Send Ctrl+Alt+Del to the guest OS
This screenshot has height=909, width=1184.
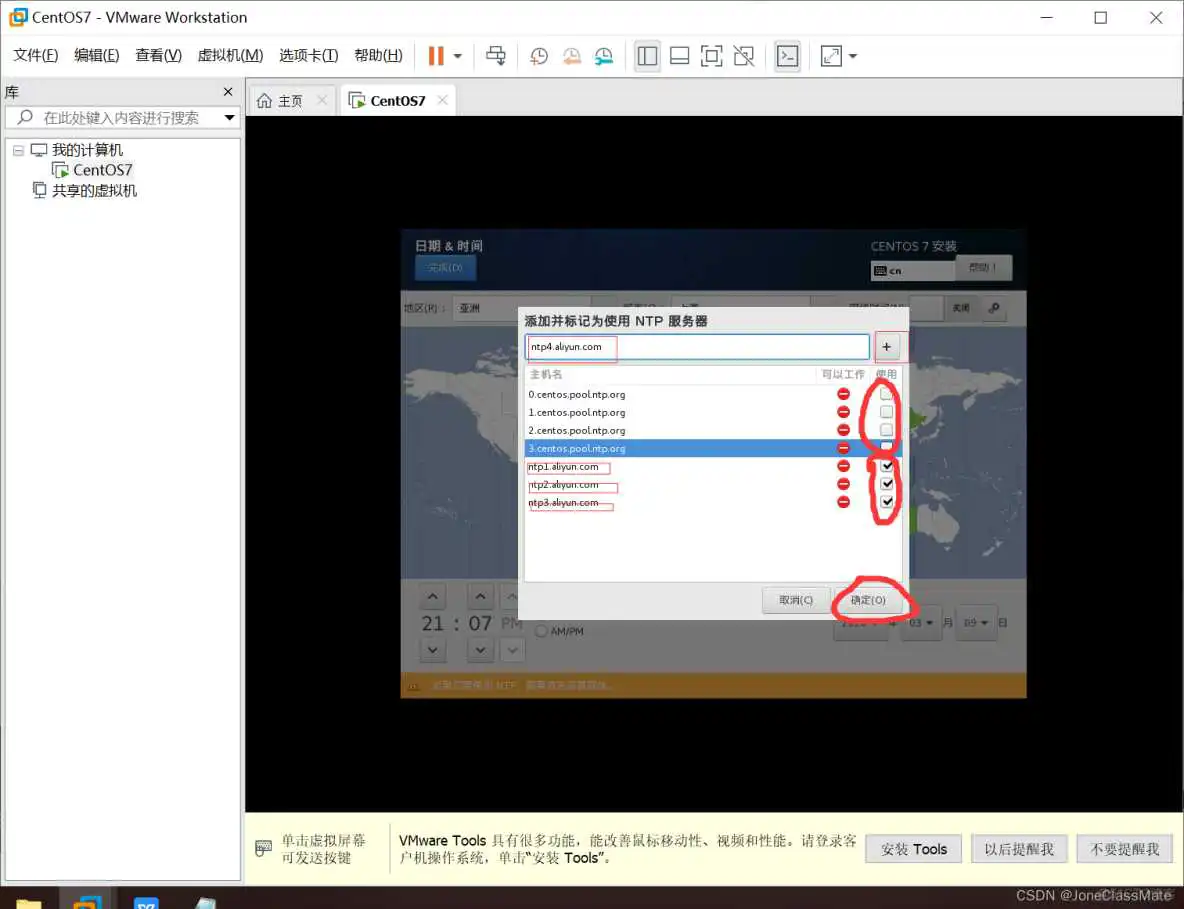pos(495,56)
